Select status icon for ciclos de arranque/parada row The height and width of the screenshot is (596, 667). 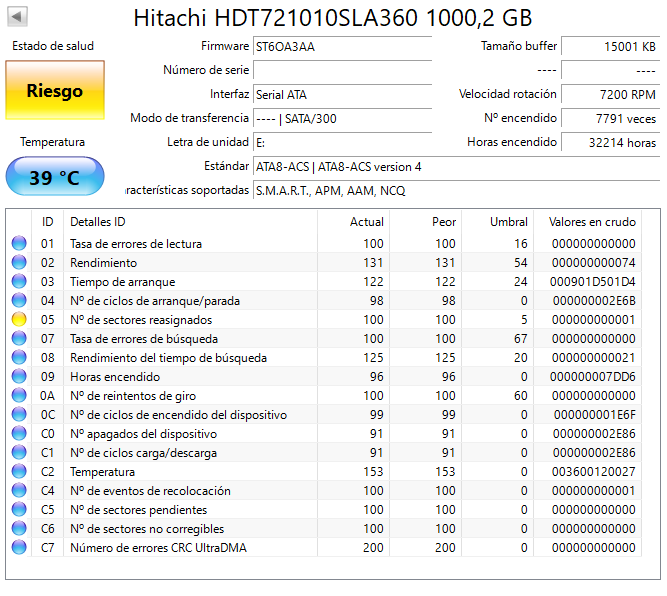(x=19, y=300)
